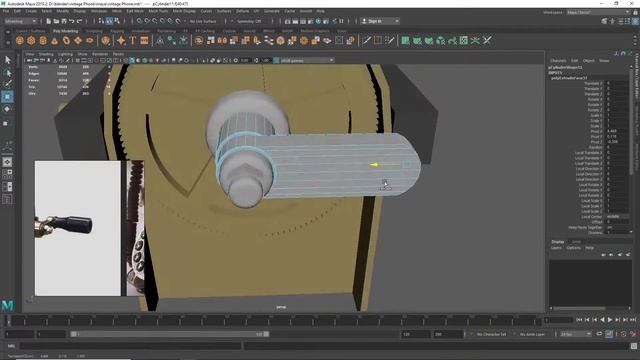Toggle Script Editor icon at bottom right
640x360 pixels.
coord(633,346)
